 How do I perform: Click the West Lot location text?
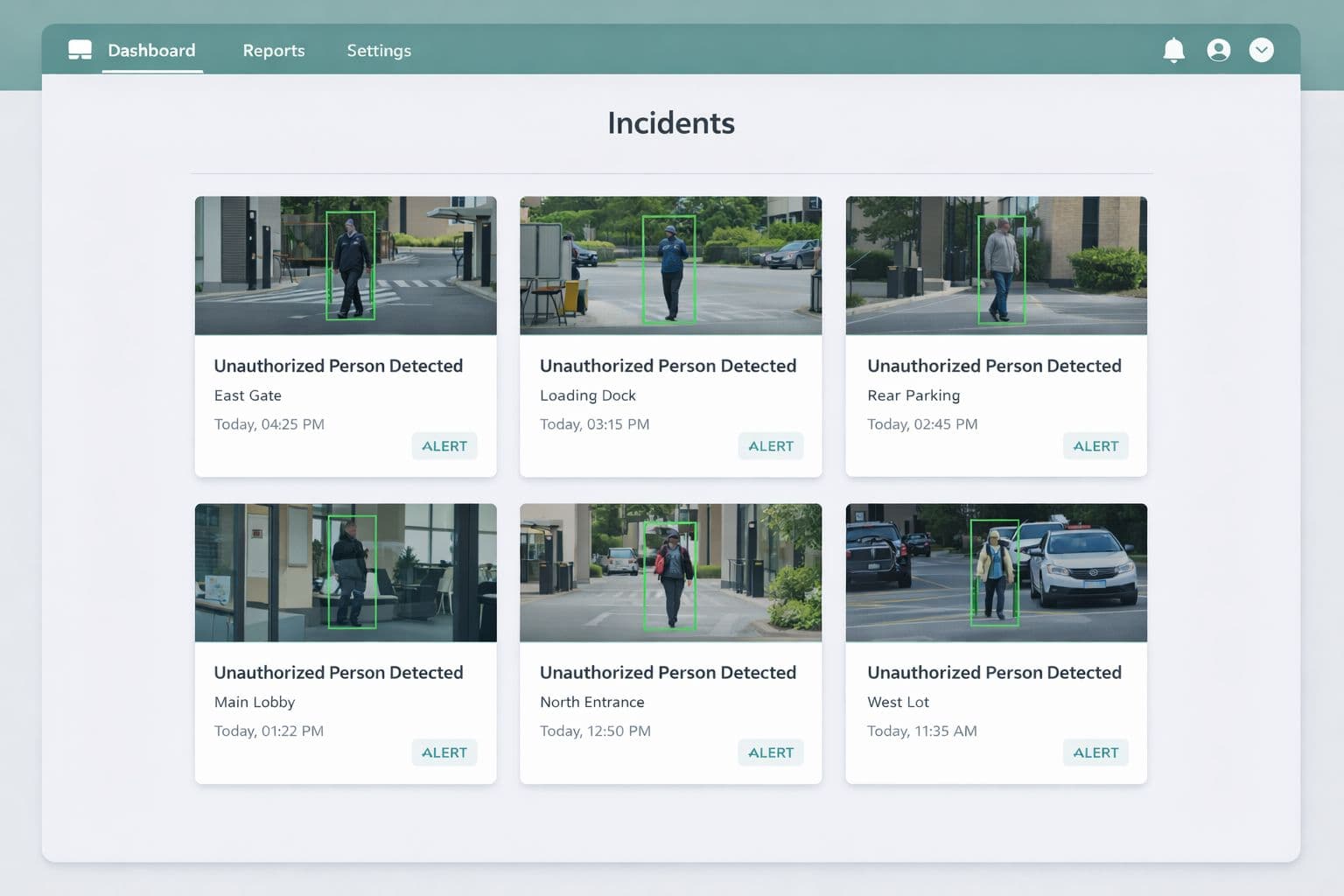[898, 702]
